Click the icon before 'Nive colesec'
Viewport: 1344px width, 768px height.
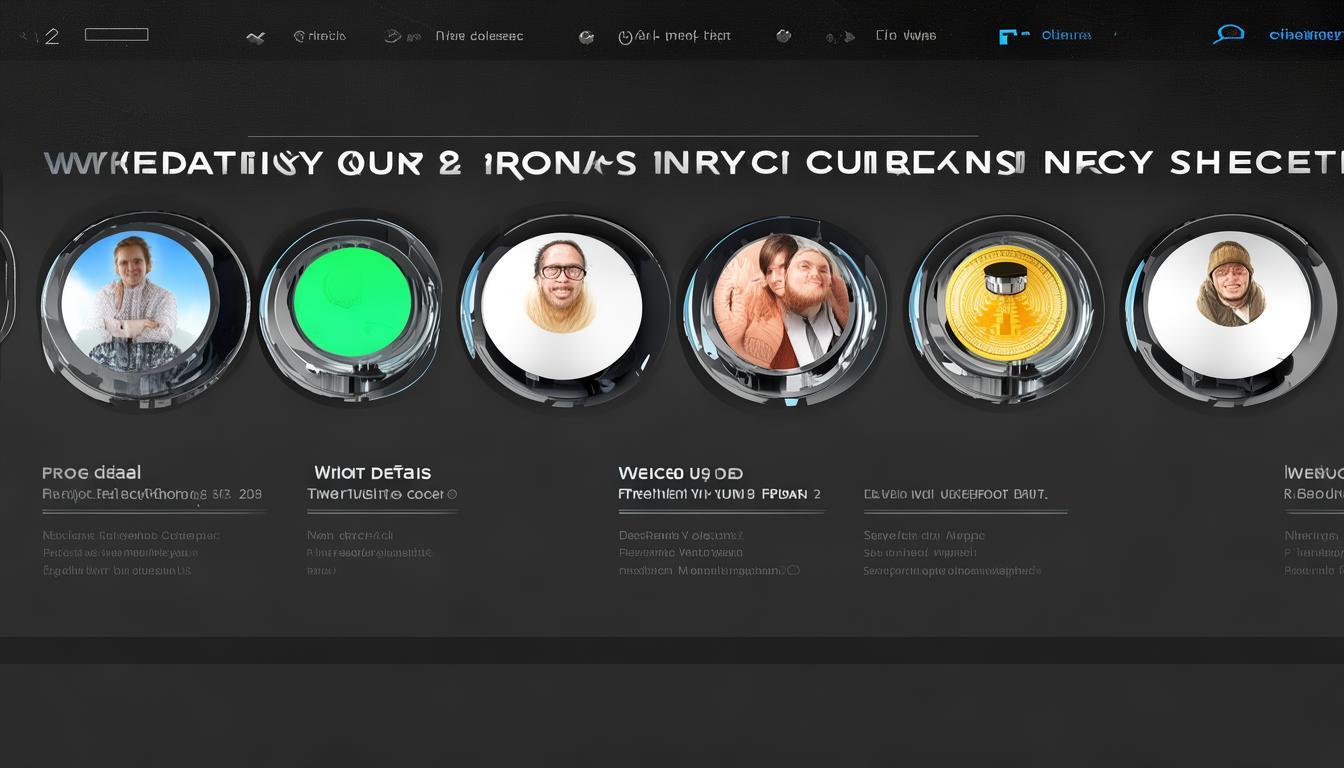coord(393,36)
